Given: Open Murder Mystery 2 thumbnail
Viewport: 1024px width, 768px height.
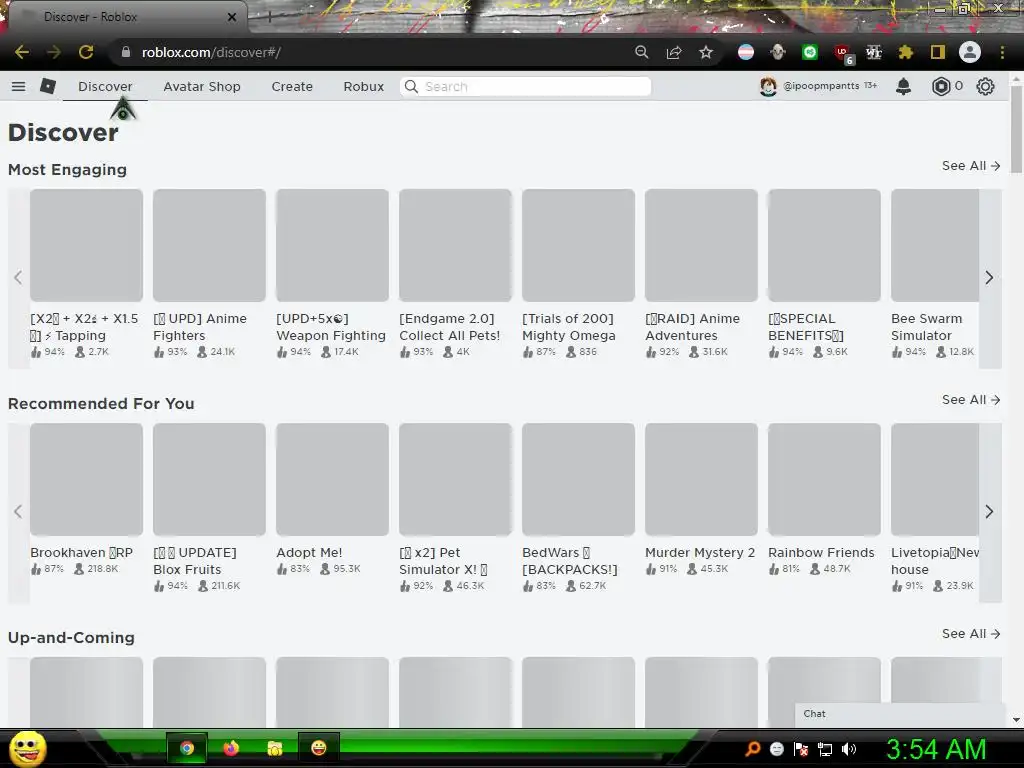Looking at the screenshot, I should 701,479.
